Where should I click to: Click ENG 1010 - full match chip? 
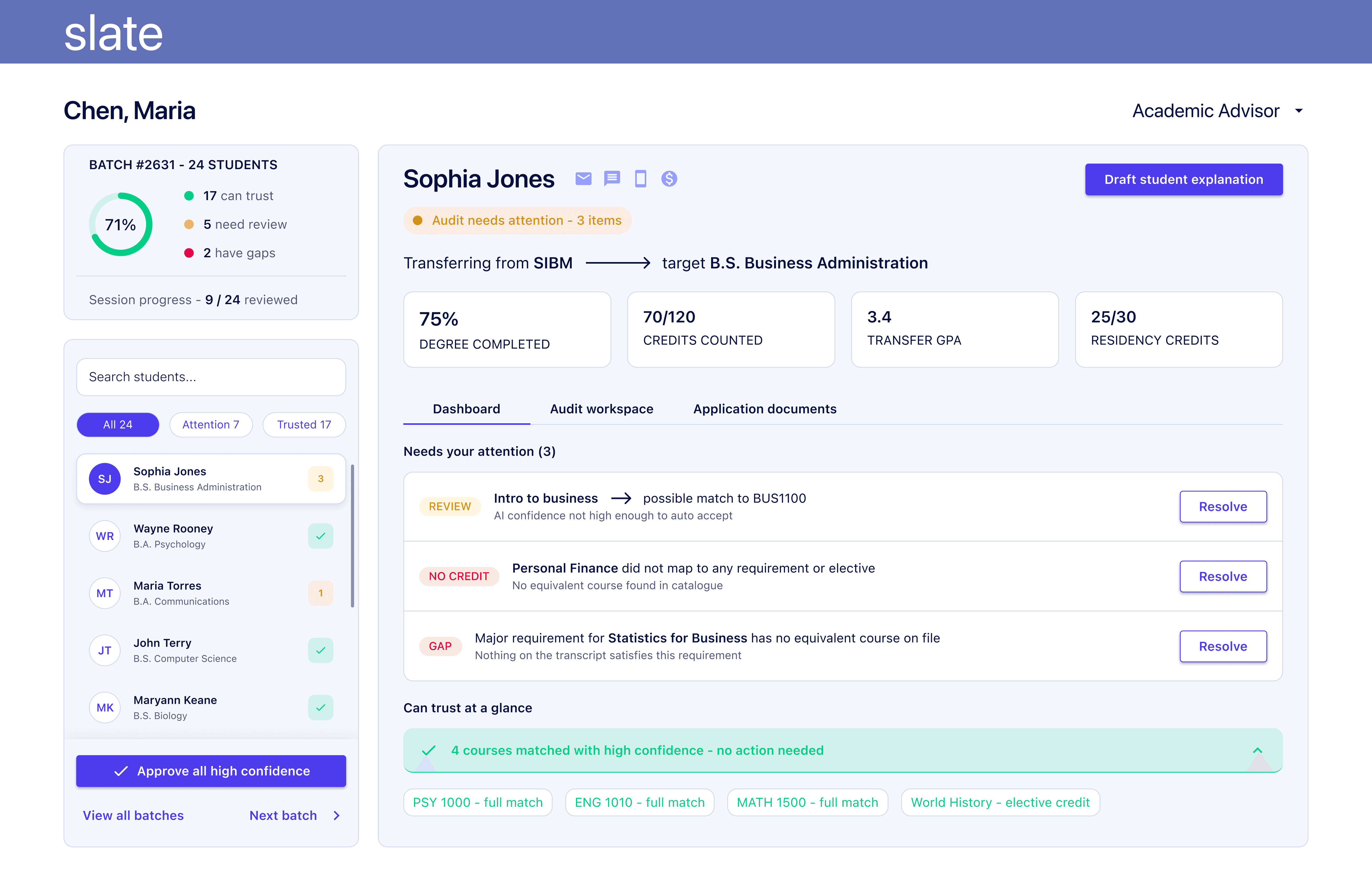pos(640,802)
